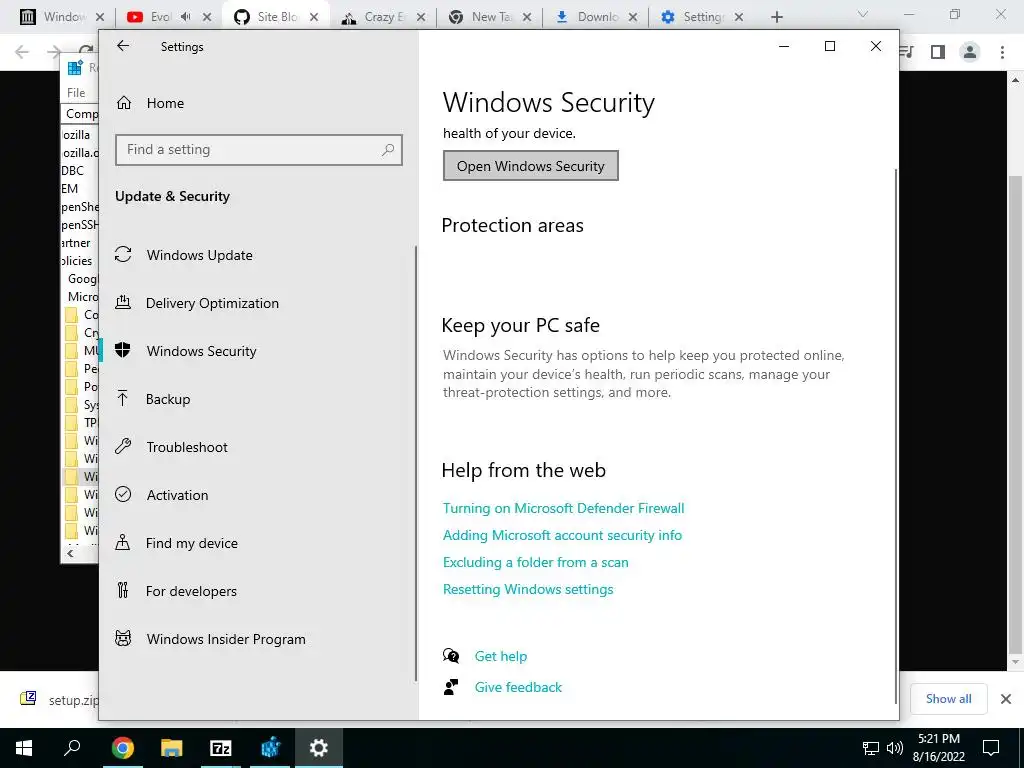The width and height of the screenshot is (1024, 768).
Task: Click the Chrome page vertical scrollbar
Action: [x=1015, y=415]
